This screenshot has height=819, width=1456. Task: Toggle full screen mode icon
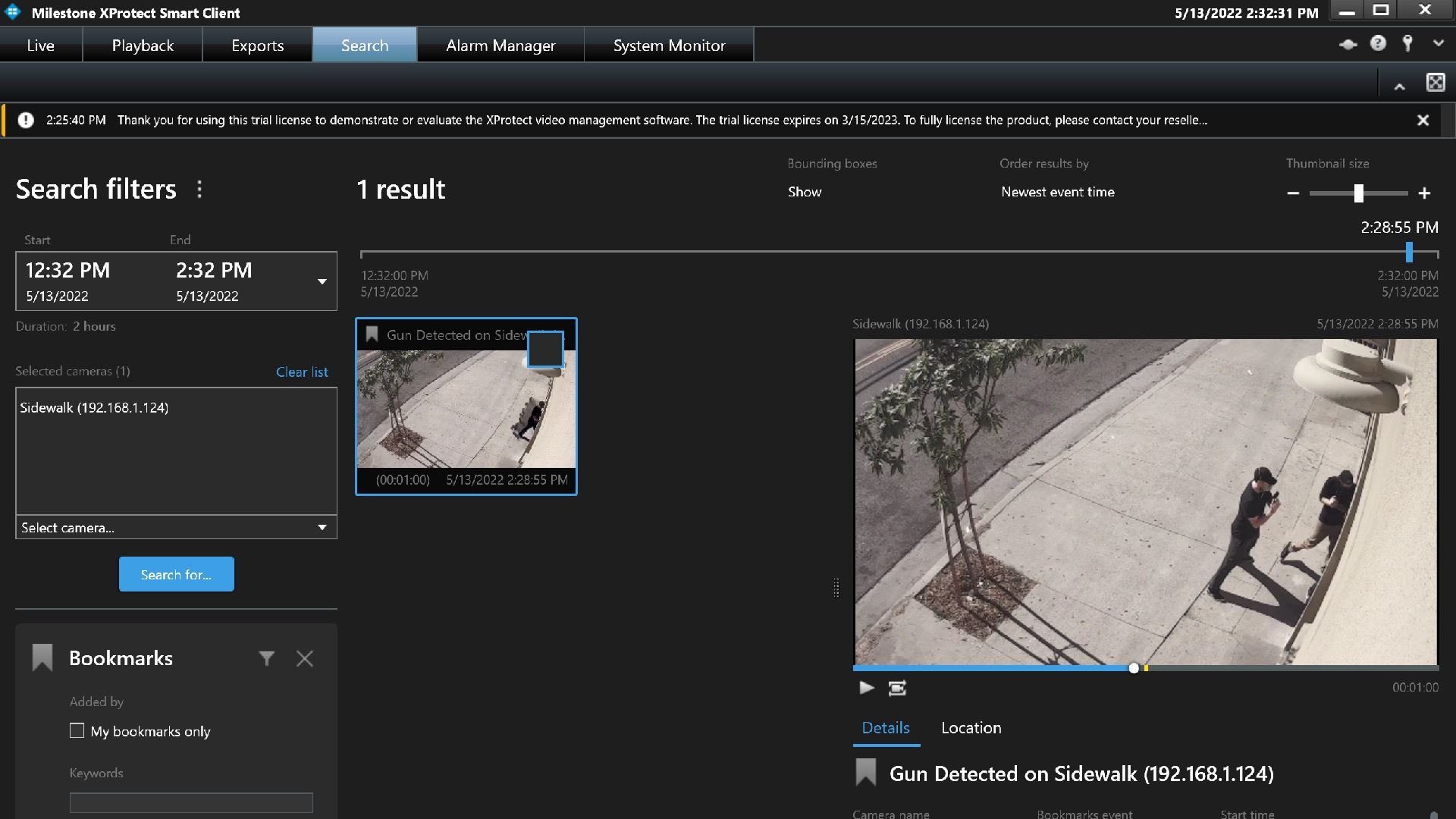1436,83
